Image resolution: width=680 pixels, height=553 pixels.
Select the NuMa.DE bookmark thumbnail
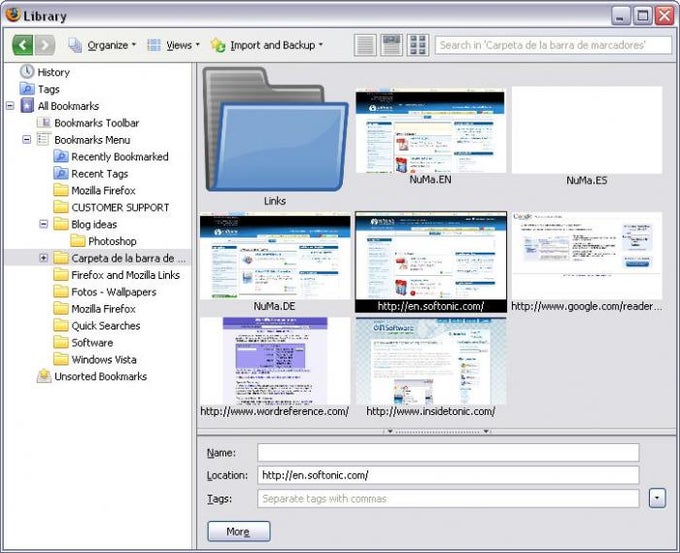pyautogui.click(x=275, y=257)
